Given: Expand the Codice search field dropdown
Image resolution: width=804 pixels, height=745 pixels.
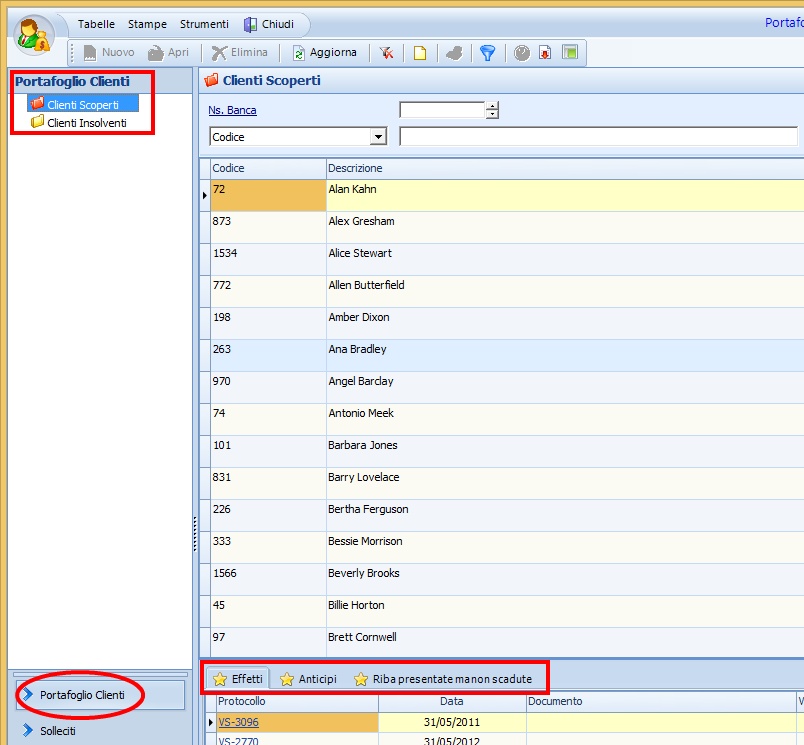Looking at the screenshot, I should [x=378, y=137].
